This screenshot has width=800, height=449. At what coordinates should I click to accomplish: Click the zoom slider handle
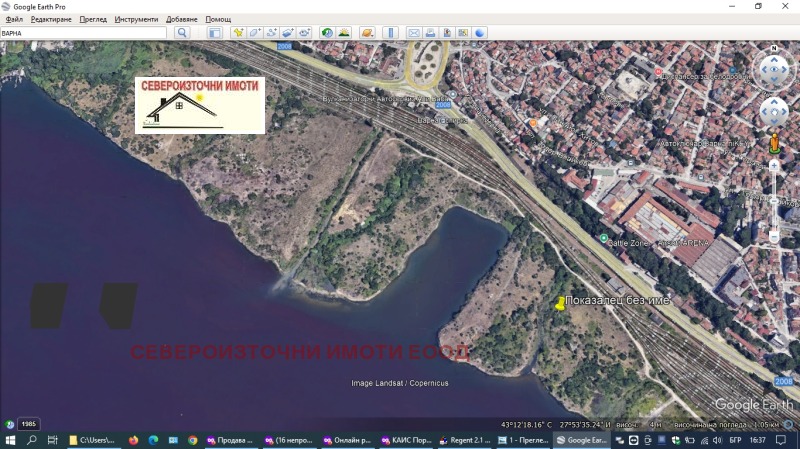(x=774, y=201)
